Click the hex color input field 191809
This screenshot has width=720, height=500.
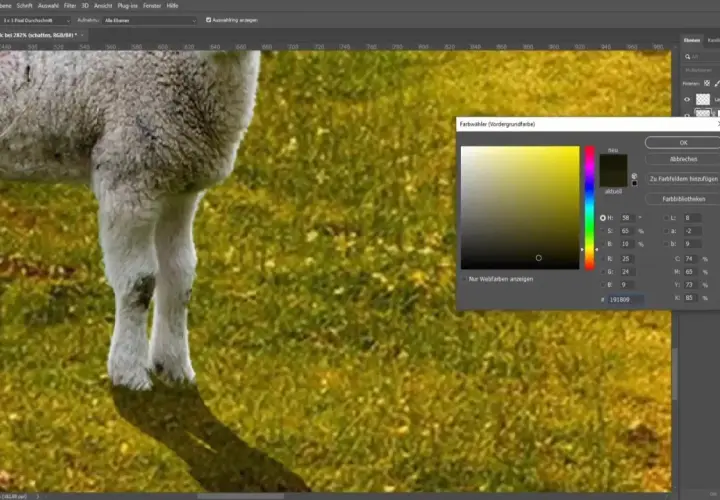[625, 299]
